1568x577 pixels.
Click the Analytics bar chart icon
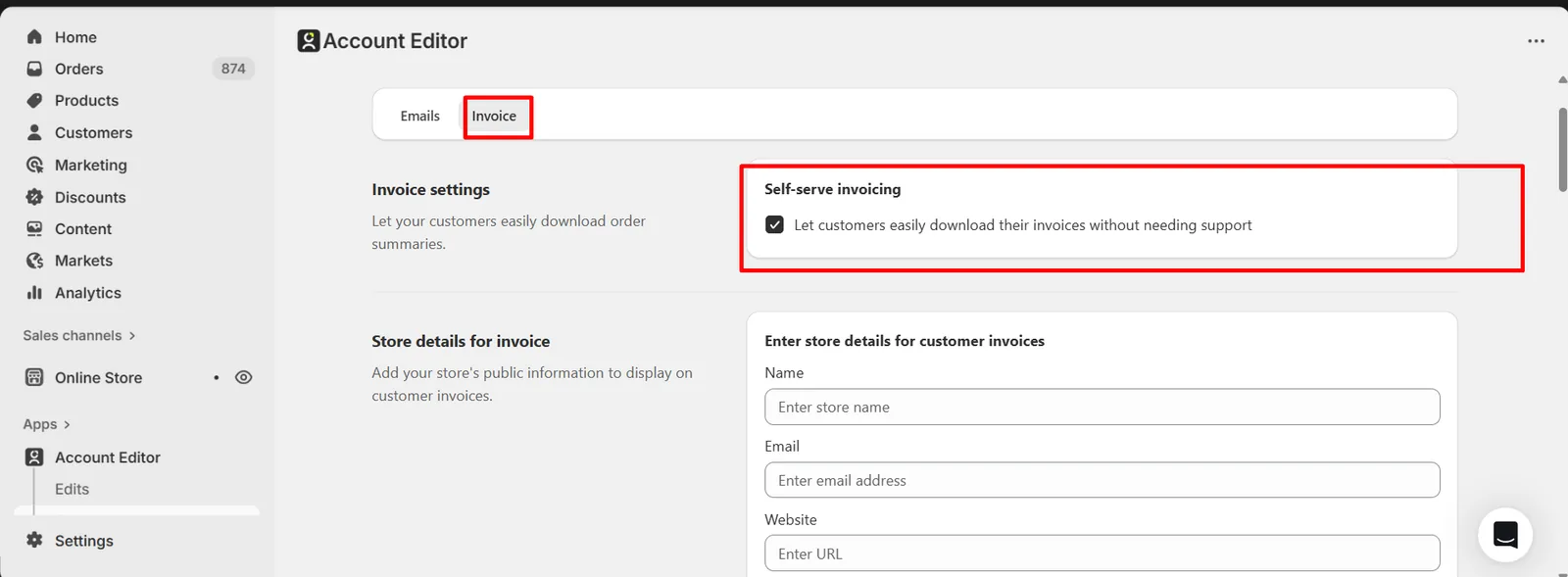point(34,293)
